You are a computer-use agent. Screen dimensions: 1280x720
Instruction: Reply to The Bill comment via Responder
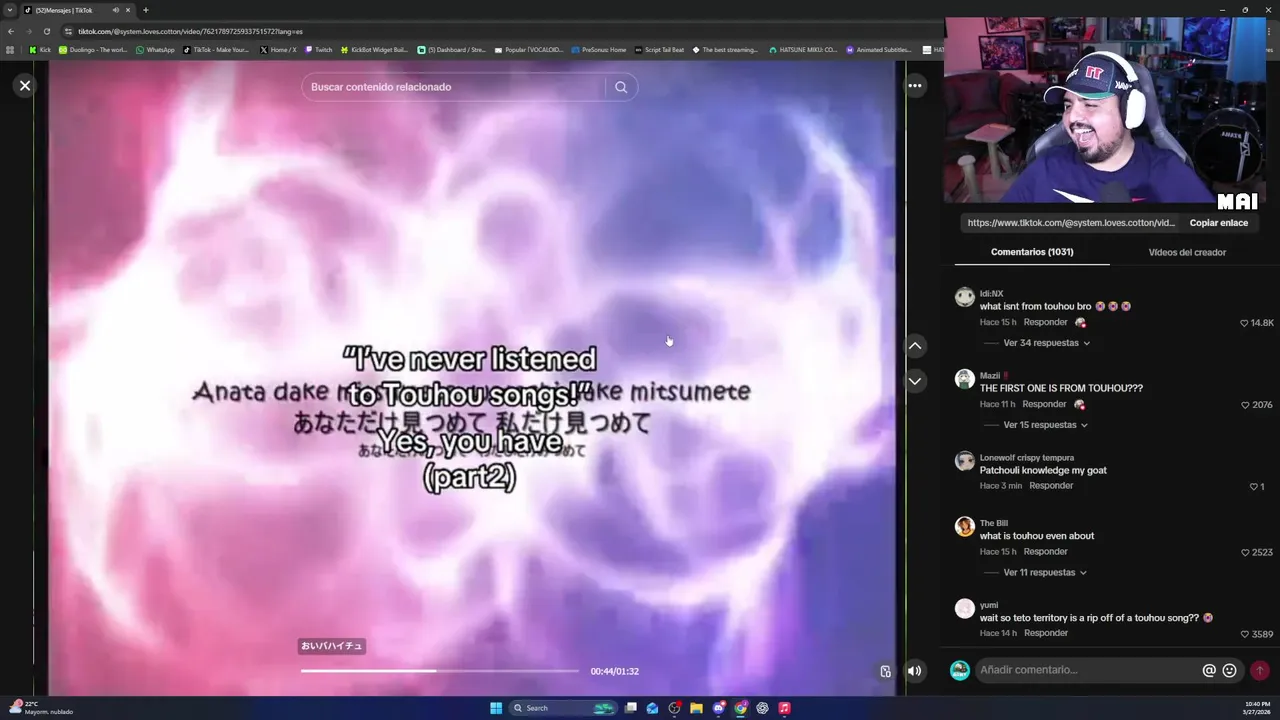pos(1046,552)
